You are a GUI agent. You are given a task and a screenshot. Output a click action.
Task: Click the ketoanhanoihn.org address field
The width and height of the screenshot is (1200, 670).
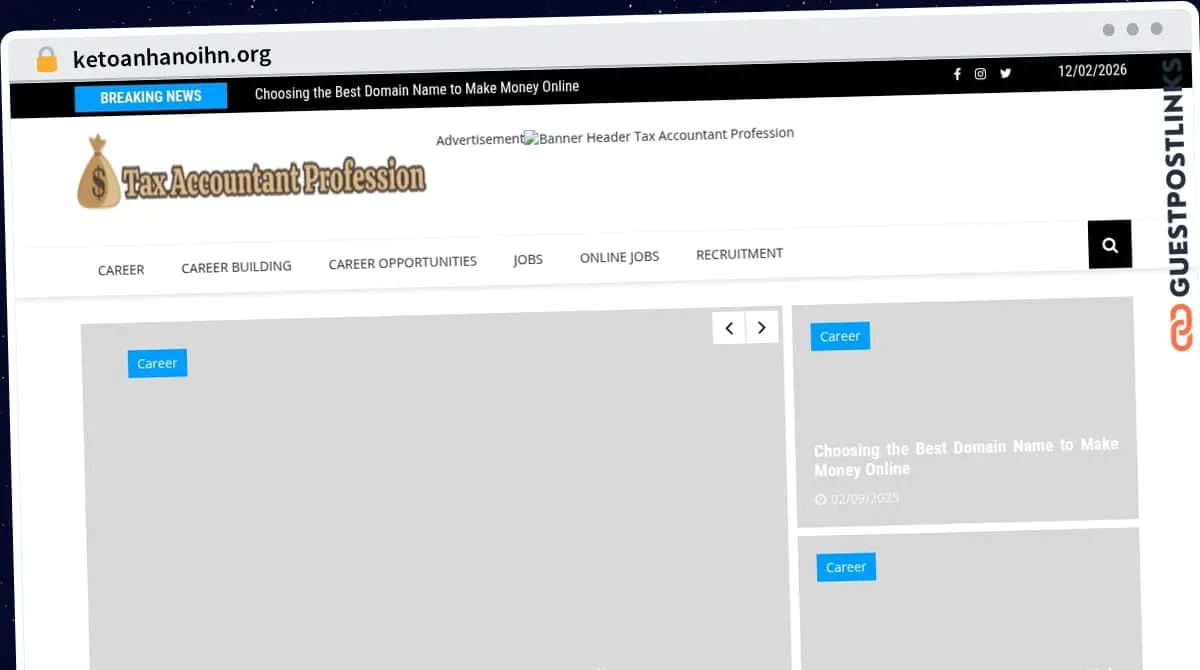click(172, 57)
